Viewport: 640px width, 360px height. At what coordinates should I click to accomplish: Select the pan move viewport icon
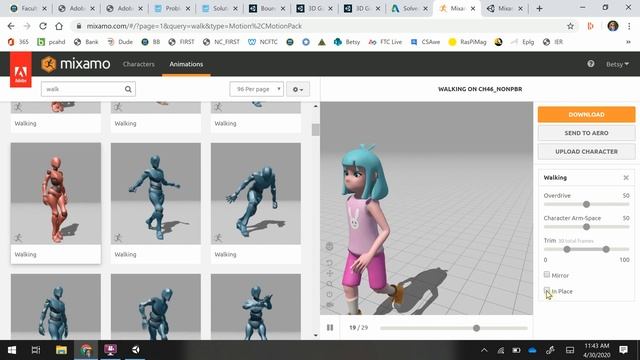(330, 273)
